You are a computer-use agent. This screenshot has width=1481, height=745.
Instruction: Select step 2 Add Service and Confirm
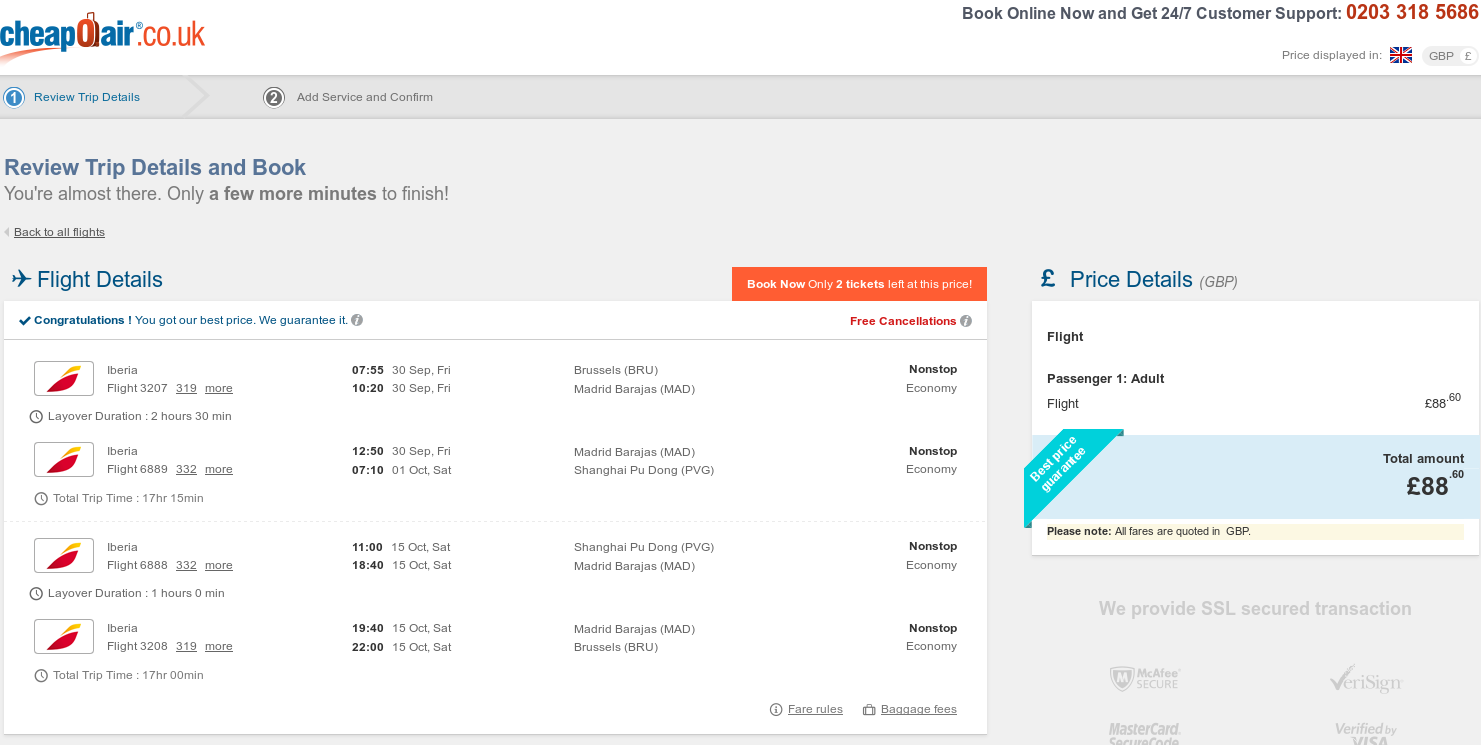point(349,97)
